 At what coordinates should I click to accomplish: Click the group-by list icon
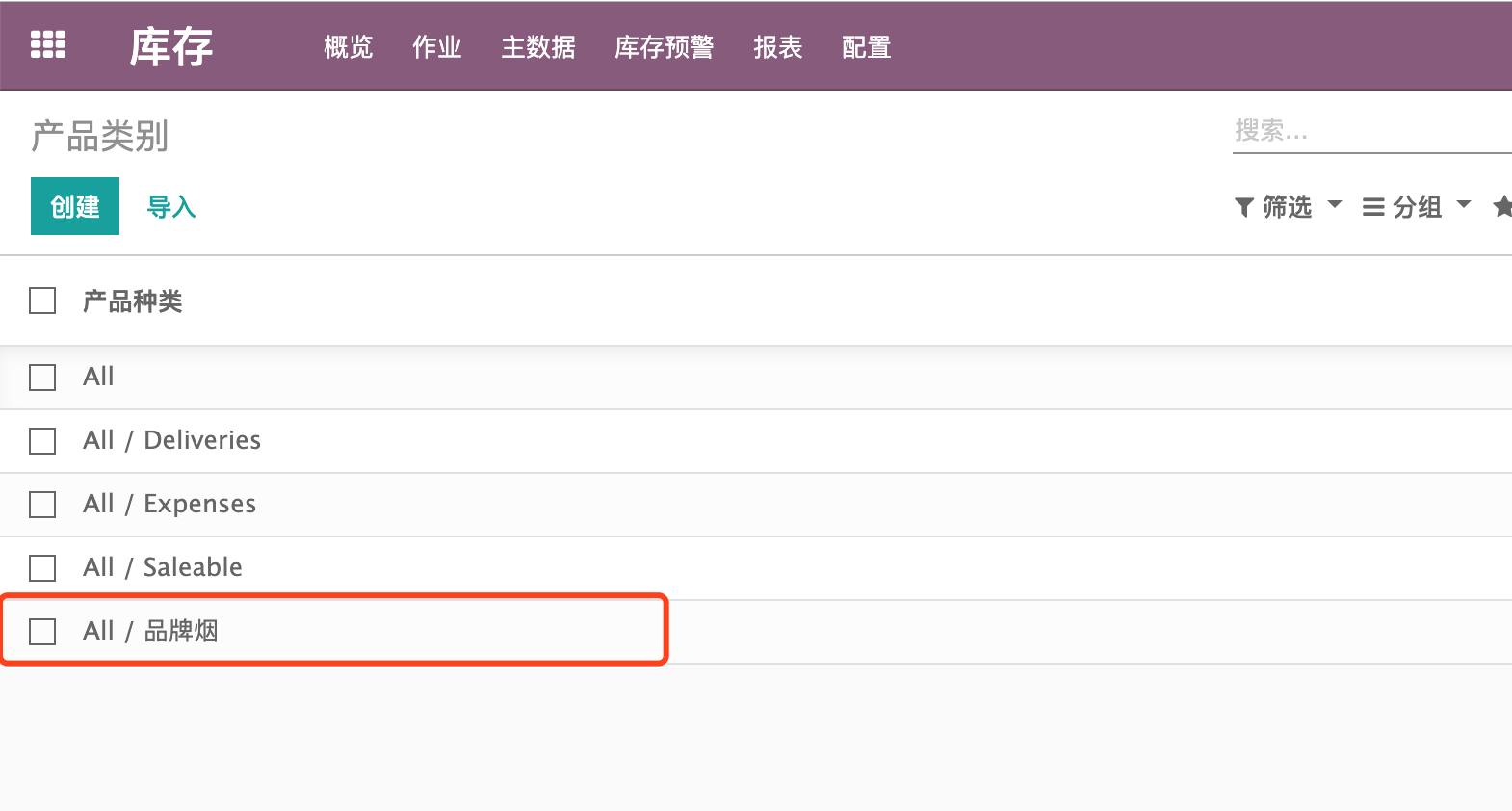(1374, 205)
